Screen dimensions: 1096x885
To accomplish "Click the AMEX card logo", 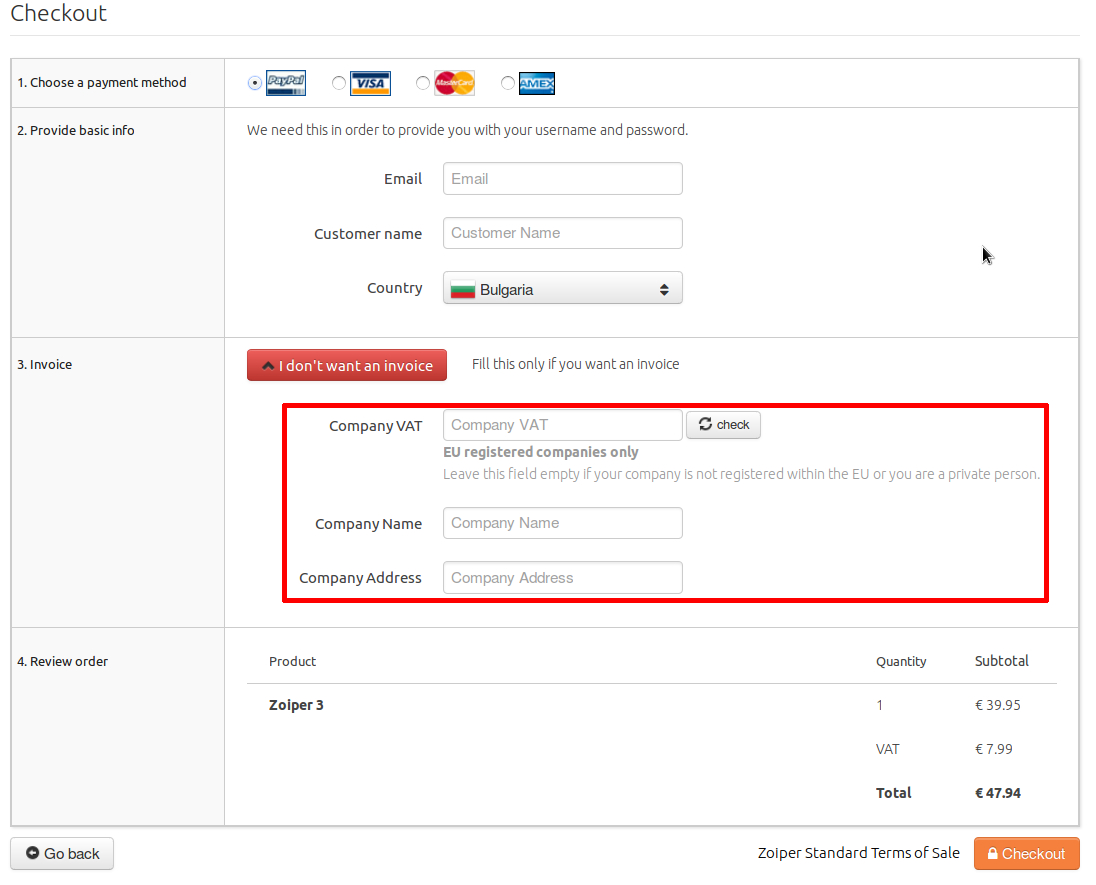I will tap(537, 84).
